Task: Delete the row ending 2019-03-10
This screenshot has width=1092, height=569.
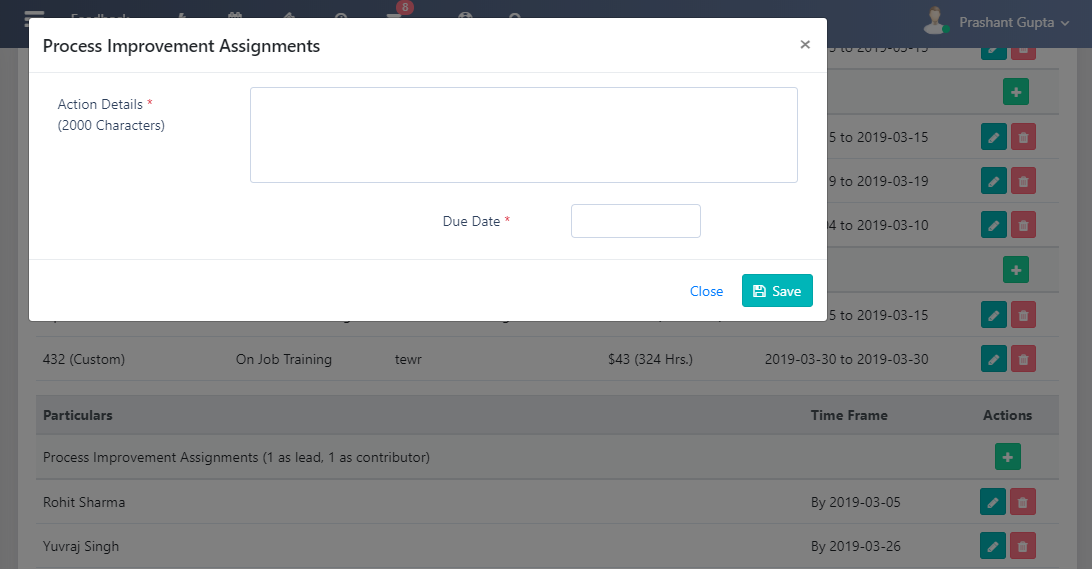Action: (x=1023, y=225)
